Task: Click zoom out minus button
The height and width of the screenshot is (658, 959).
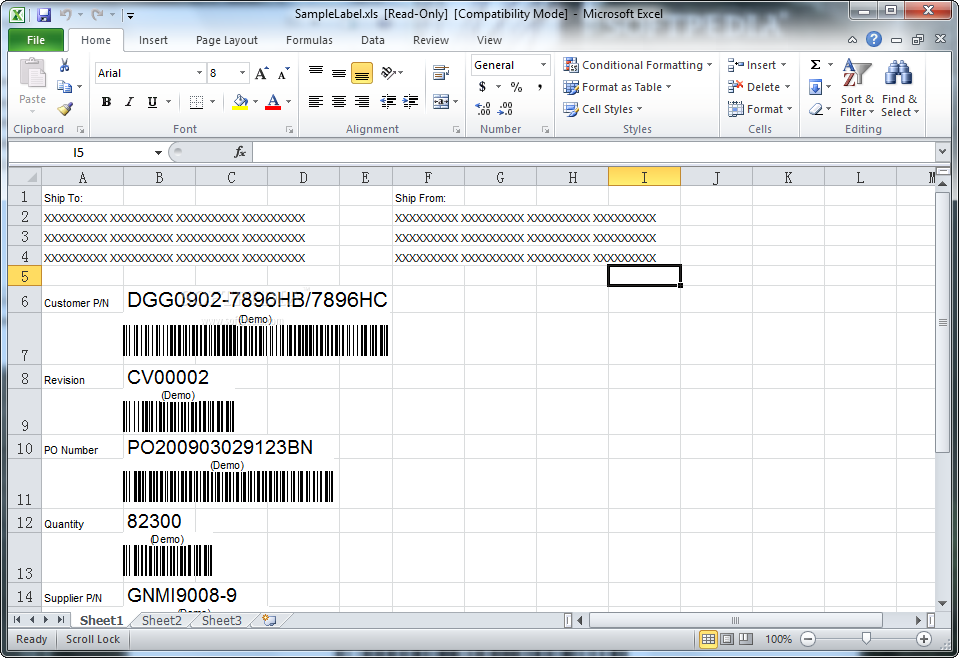Action: 808,639
